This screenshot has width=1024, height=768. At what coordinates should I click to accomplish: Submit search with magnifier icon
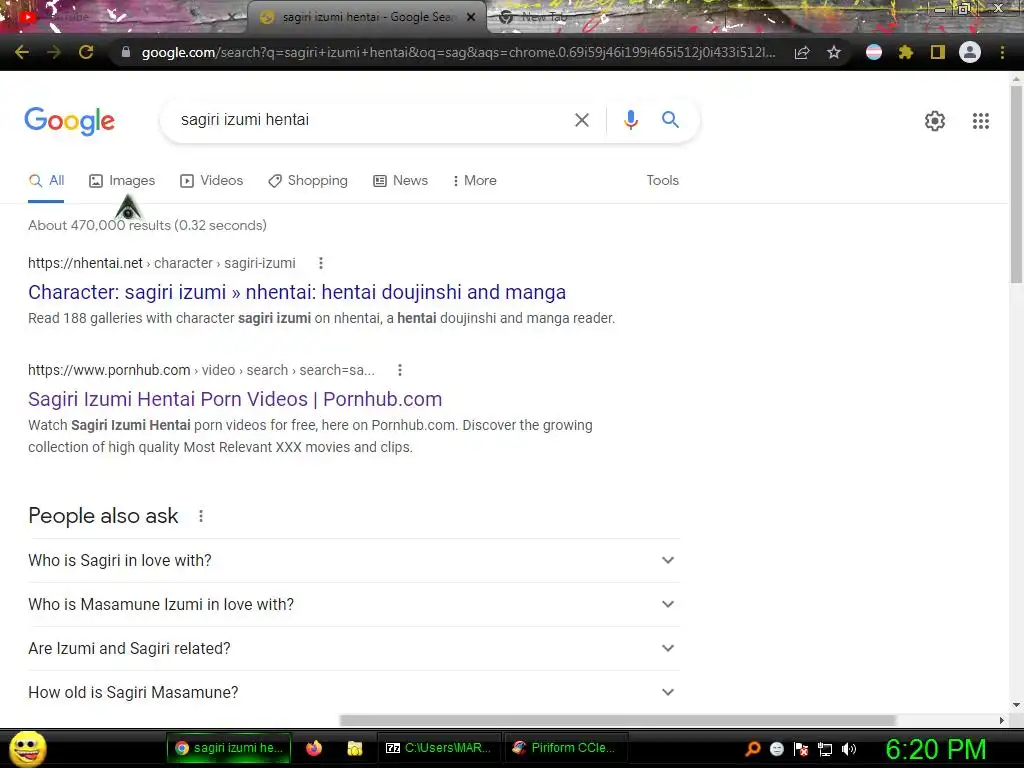pos(670,120)
